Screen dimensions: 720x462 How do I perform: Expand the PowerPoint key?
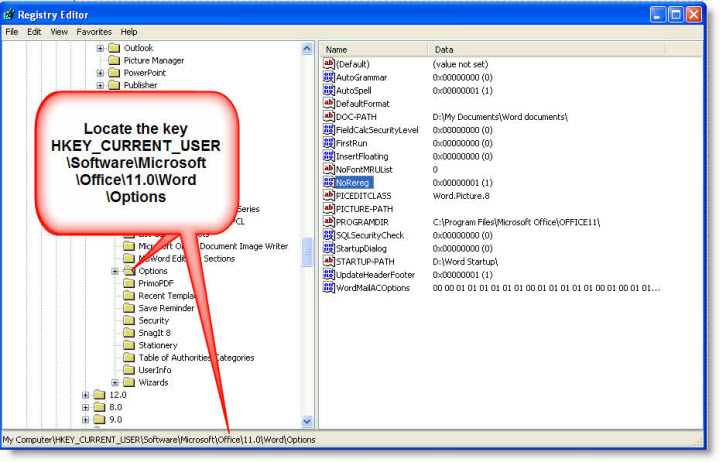(100, 73)
